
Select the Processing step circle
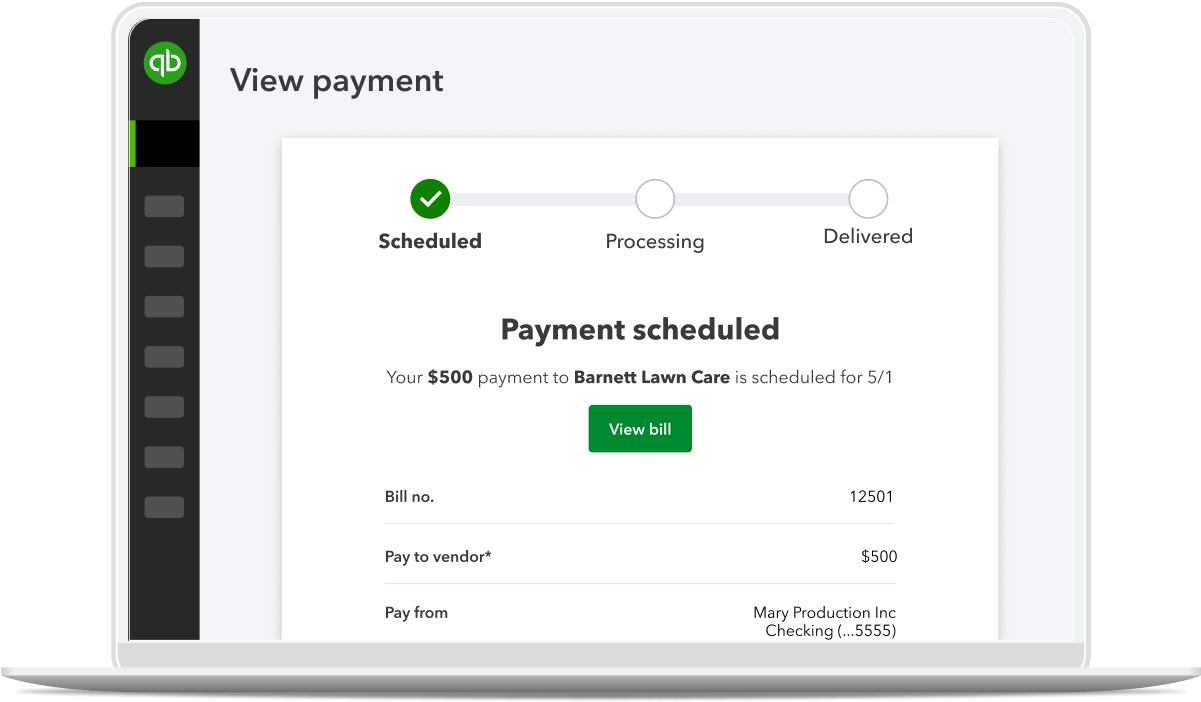click(655, 199)
